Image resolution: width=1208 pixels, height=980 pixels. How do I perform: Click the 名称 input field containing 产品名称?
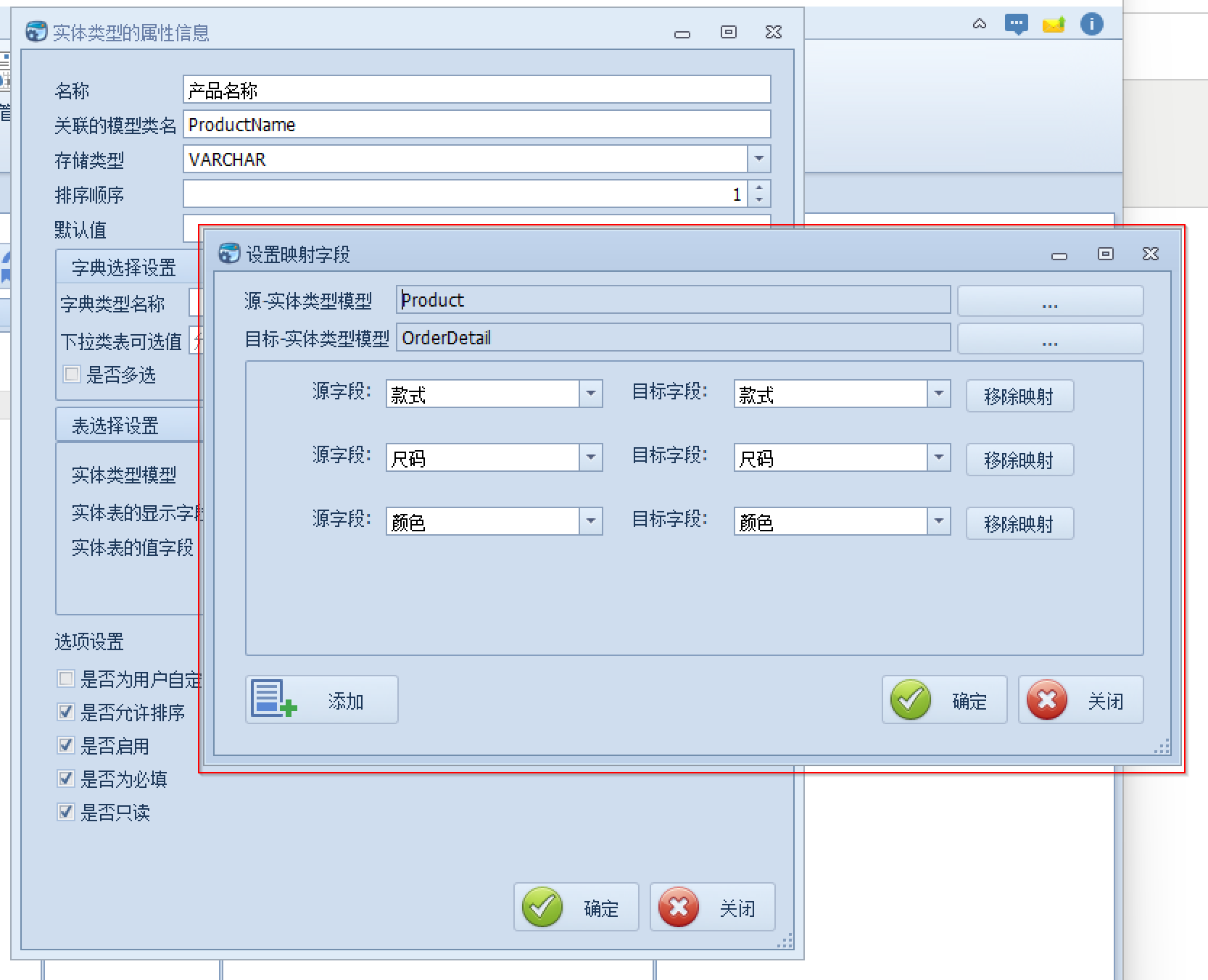476,90
